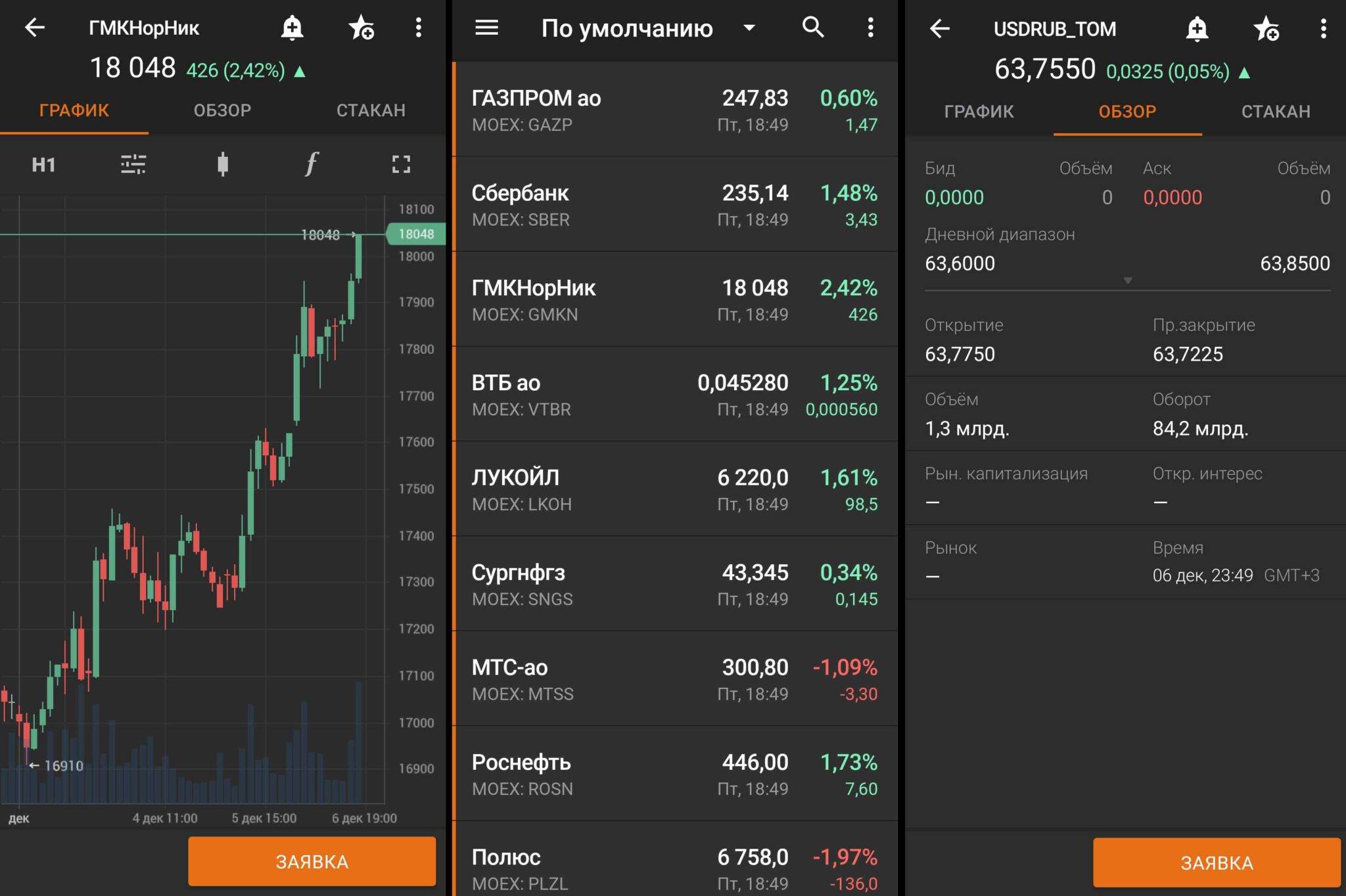Open ОБЗОР tab on USDRUB_TOM screen
The height and width of the screenshot is (896, 1346).
tap(1128, 112)
